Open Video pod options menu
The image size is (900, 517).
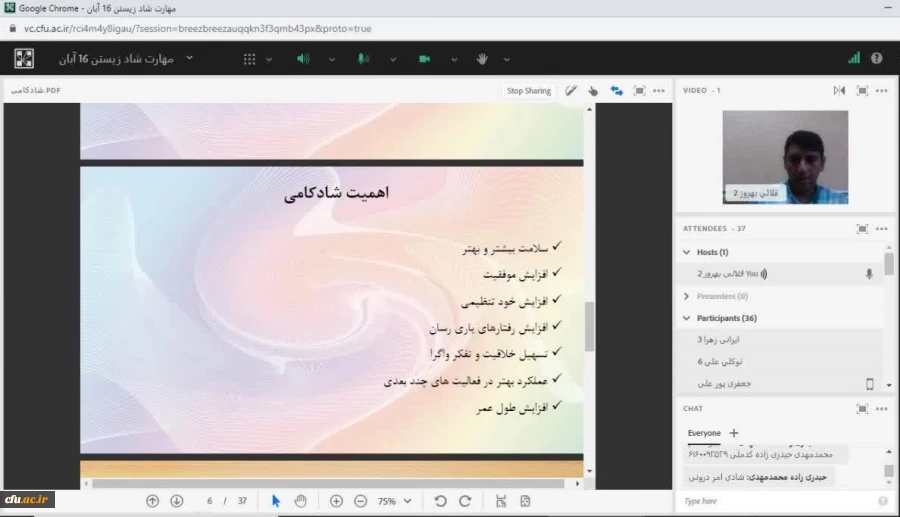pyautogui.click(x=882, y=91)
